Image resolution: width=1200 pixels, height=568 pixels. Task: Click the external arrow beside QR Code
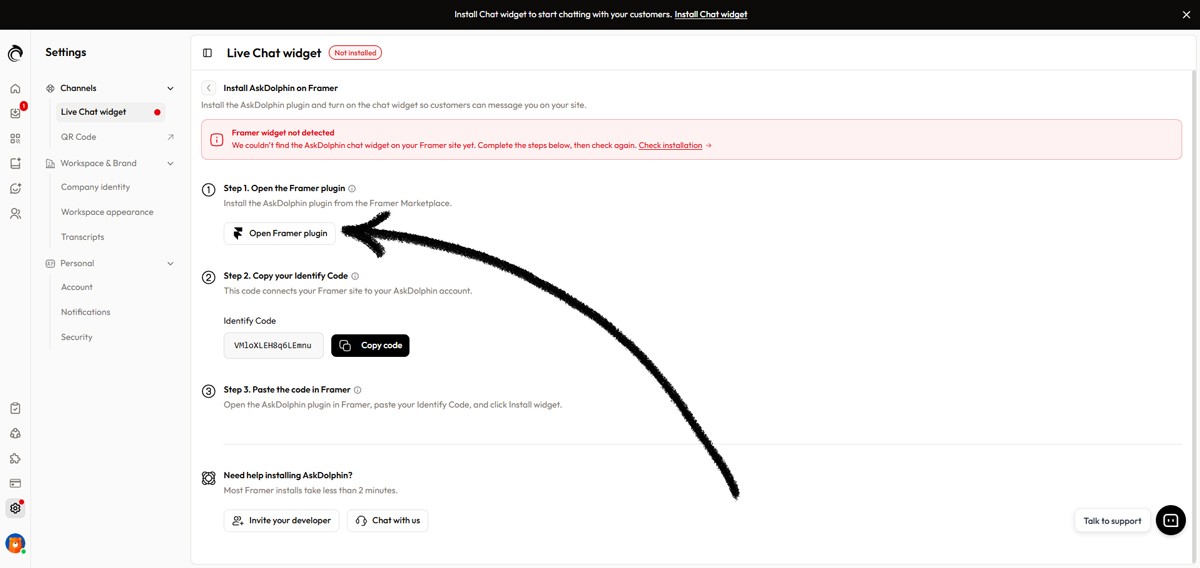point(170,137)
